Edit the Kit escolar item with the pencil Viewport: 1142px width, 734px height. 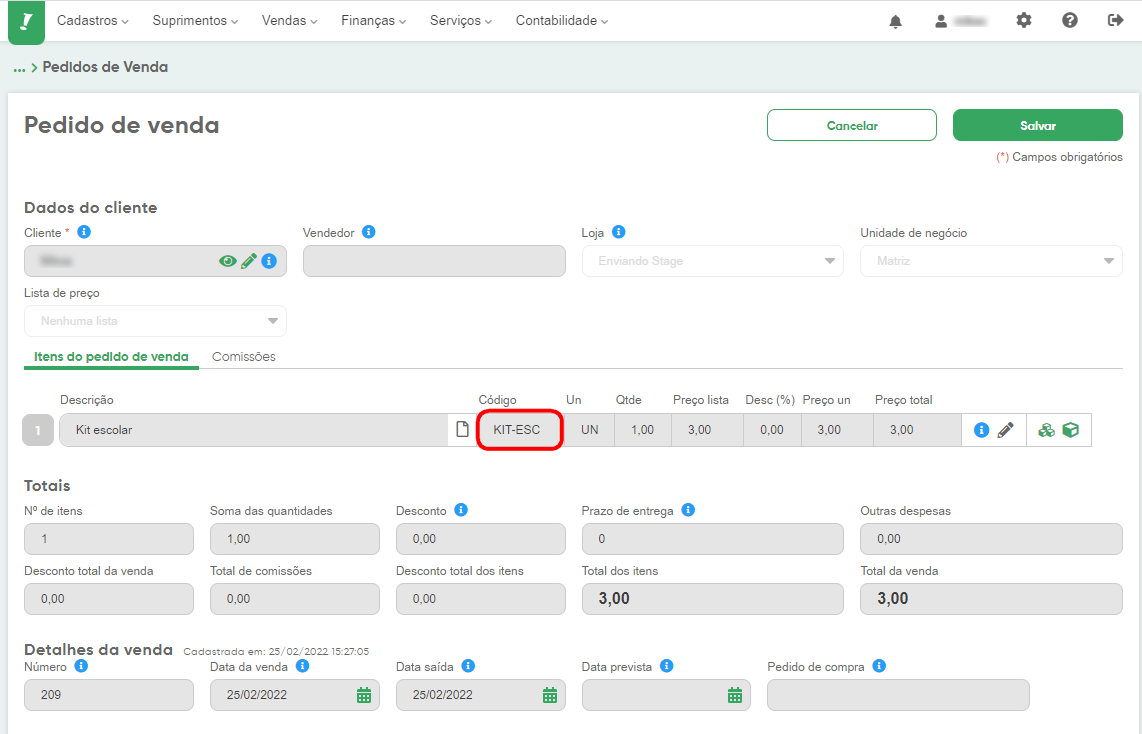point(1006,430)
